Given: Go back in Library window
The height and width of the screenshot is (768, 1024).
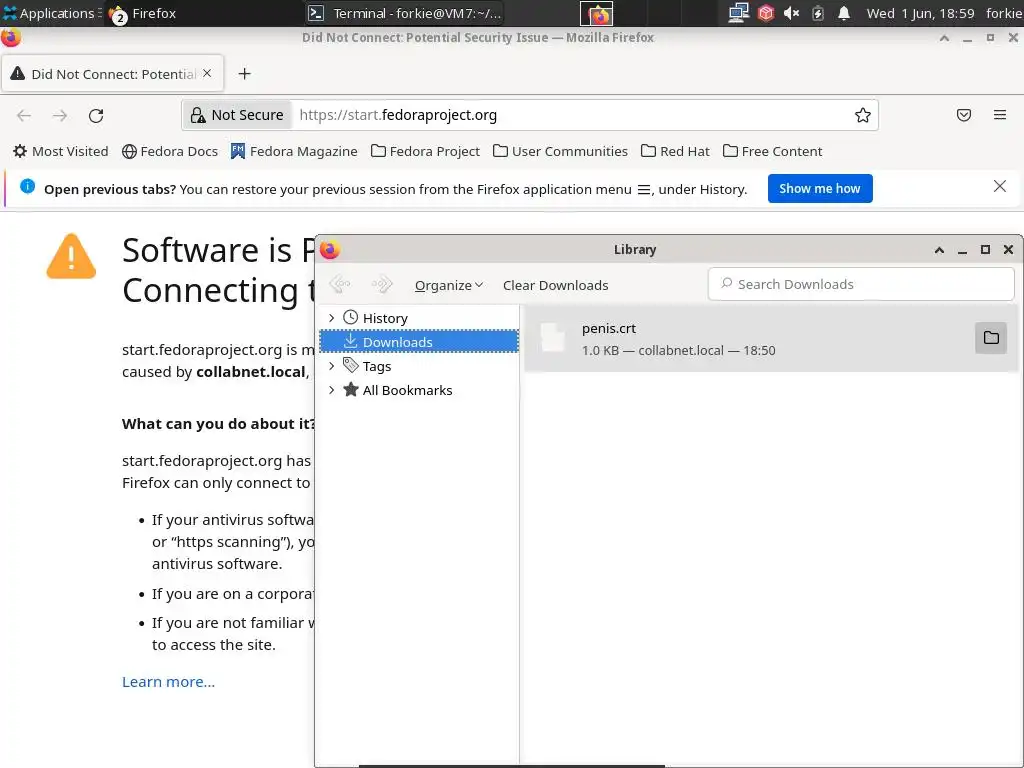Looking at the screenshot, I should 340,284.
